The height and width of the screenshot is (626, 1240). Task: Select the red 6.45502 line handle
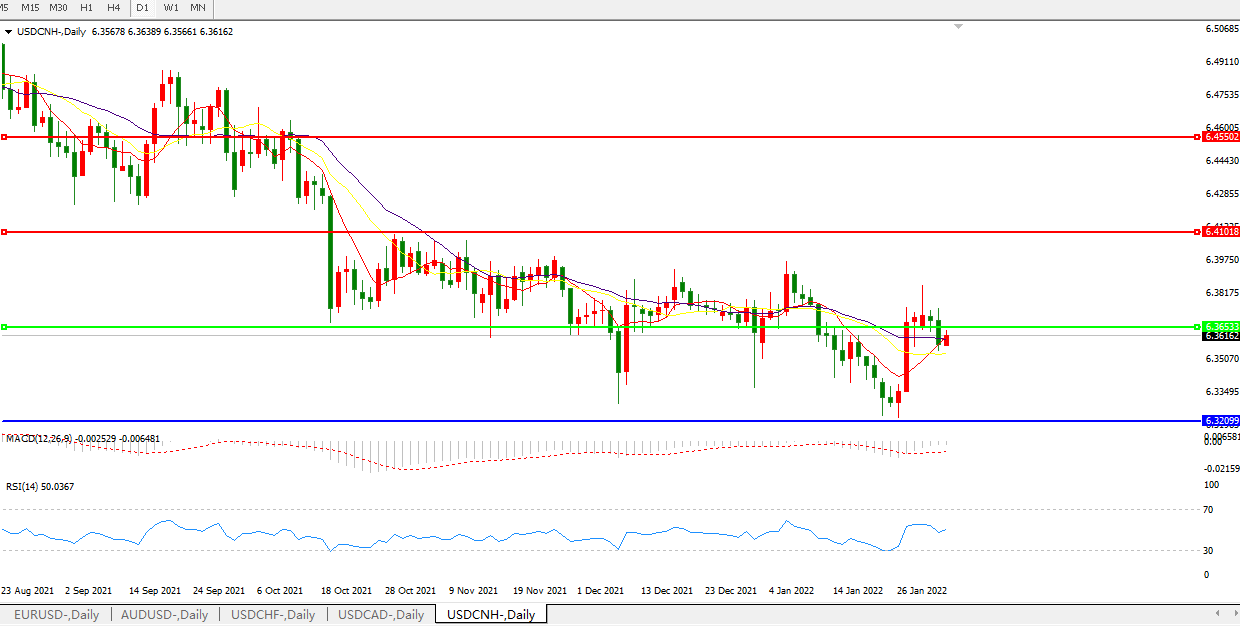[x=5, y=137]
